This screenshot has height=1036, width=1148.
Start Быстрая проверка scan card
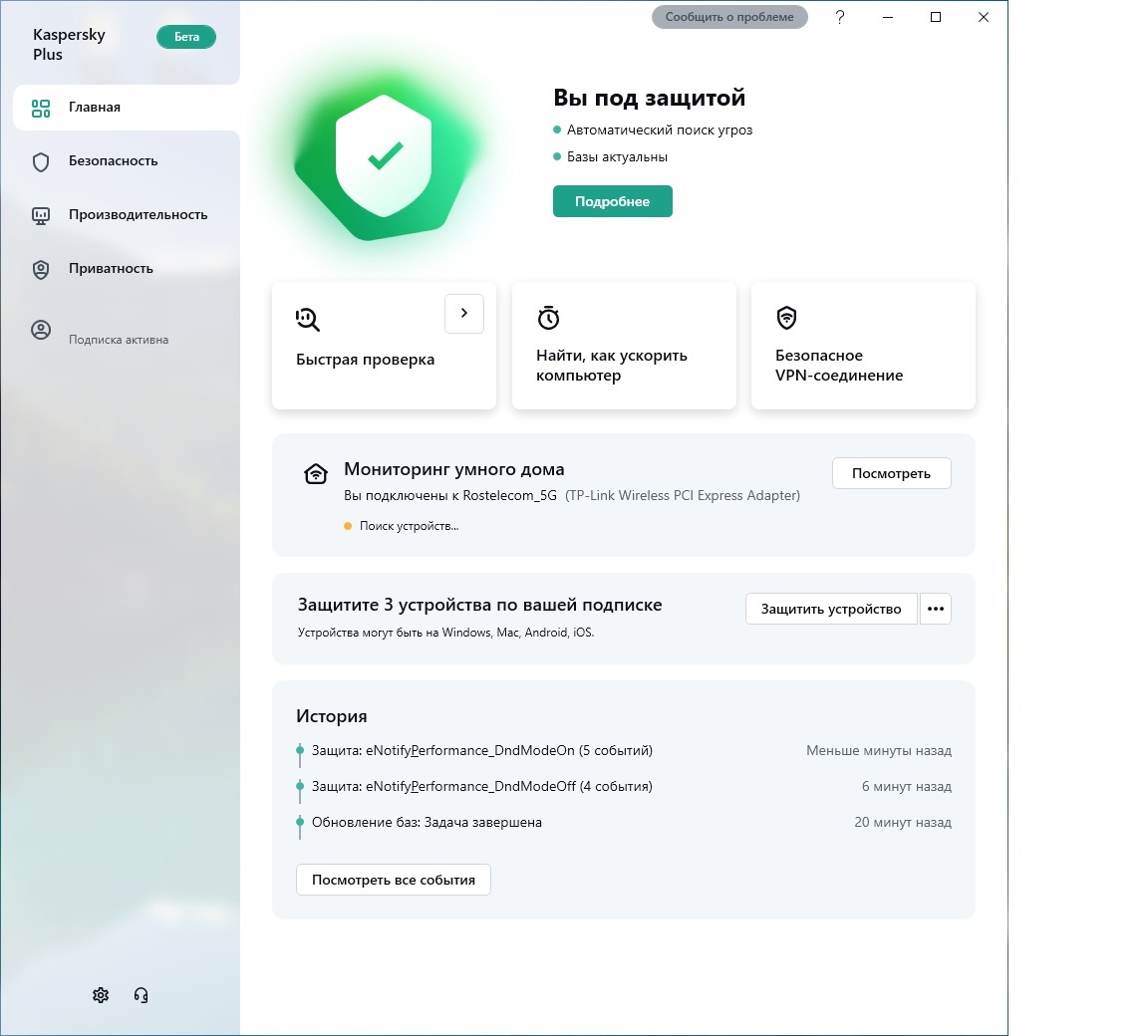[384, 346]
